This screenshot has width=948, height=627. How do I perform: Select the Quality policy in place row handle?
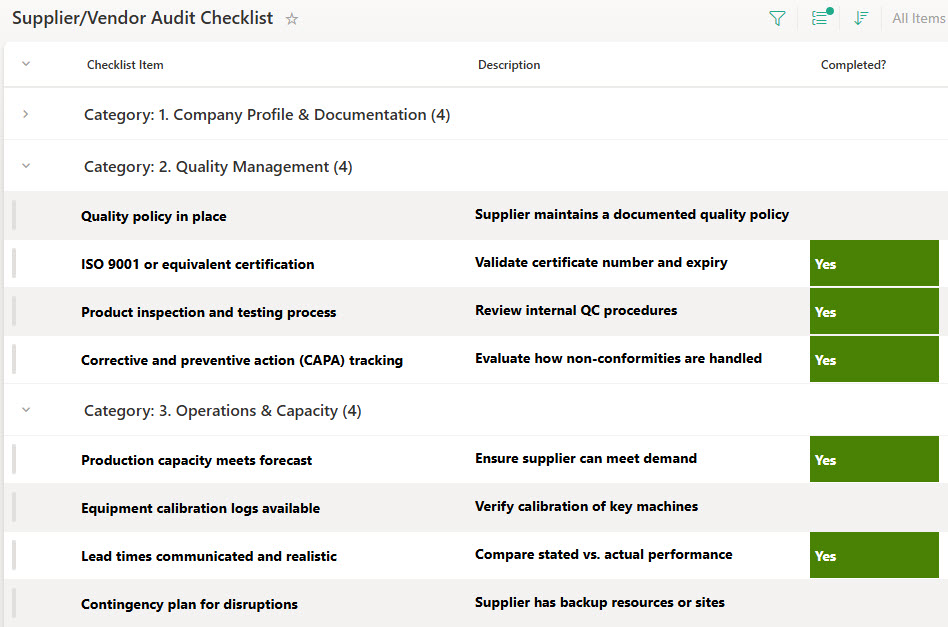click(x=14, y=216)
